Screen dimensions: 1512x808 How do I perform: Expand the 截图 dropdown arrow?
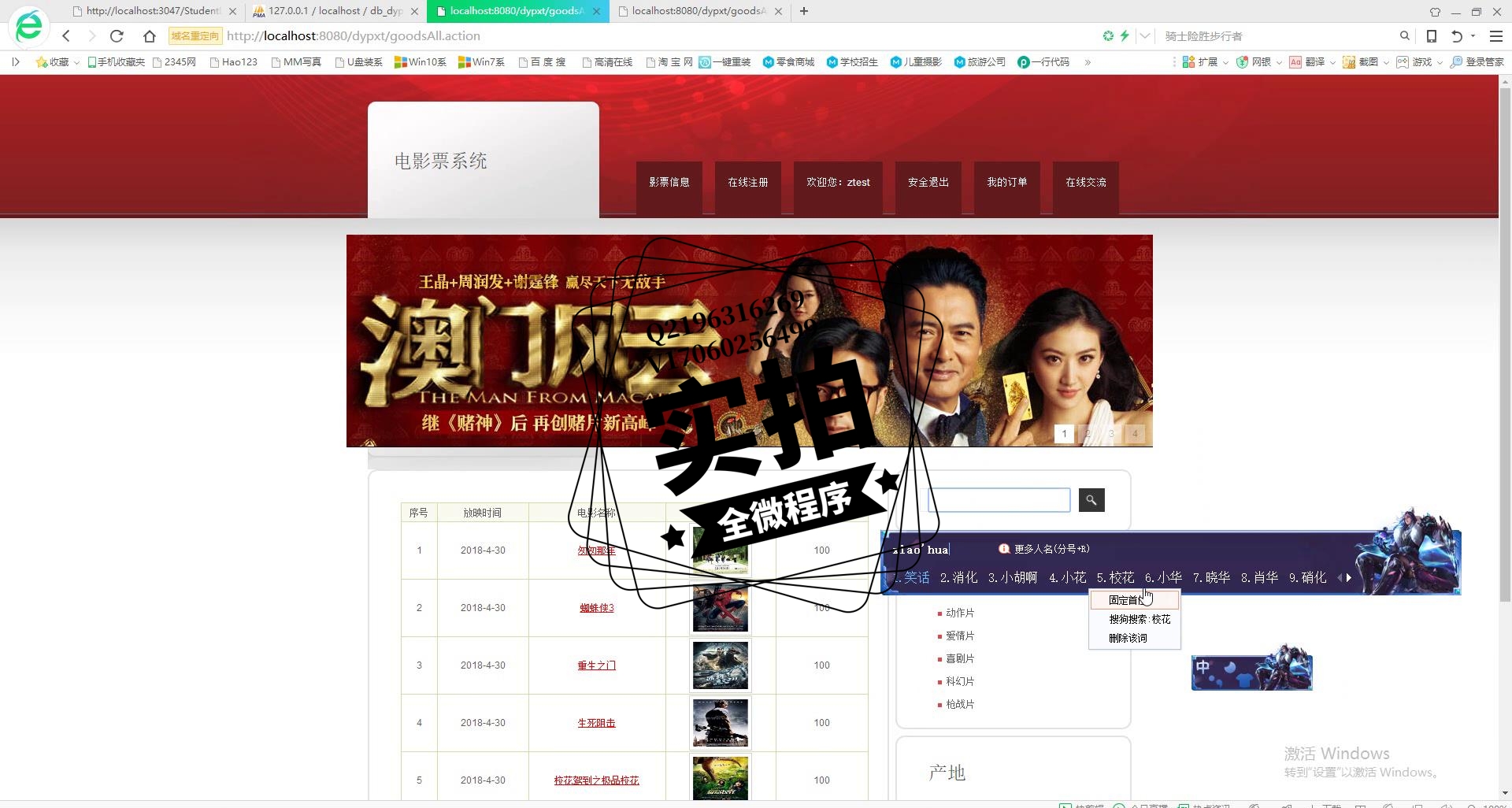click(x=1386, y=63)
